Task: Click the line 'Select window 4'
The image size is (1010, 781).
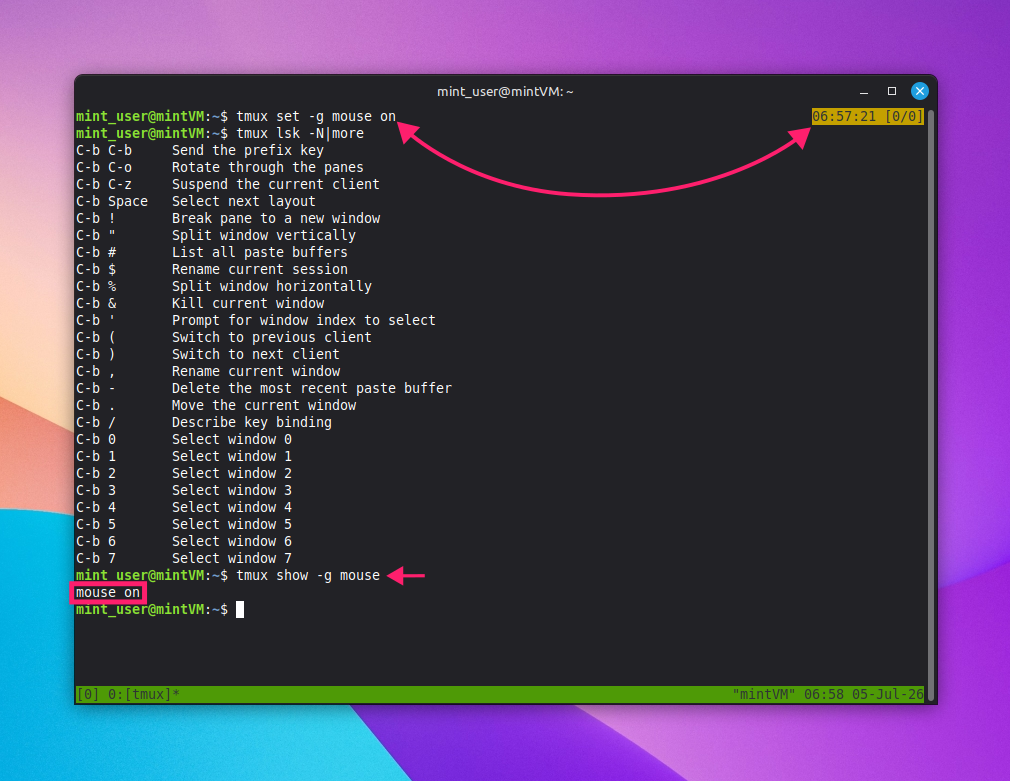Action: pos(231,507)
